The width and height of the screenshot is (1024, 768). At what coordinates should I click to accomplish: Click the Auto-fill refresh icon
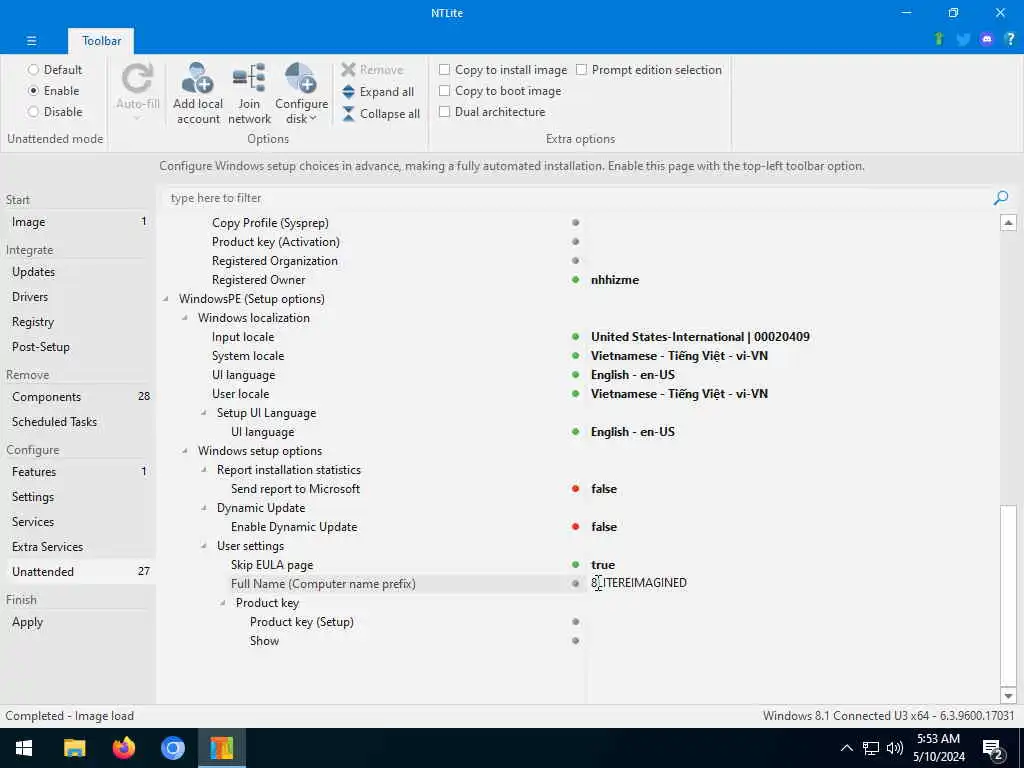click(x=138, y=79)
